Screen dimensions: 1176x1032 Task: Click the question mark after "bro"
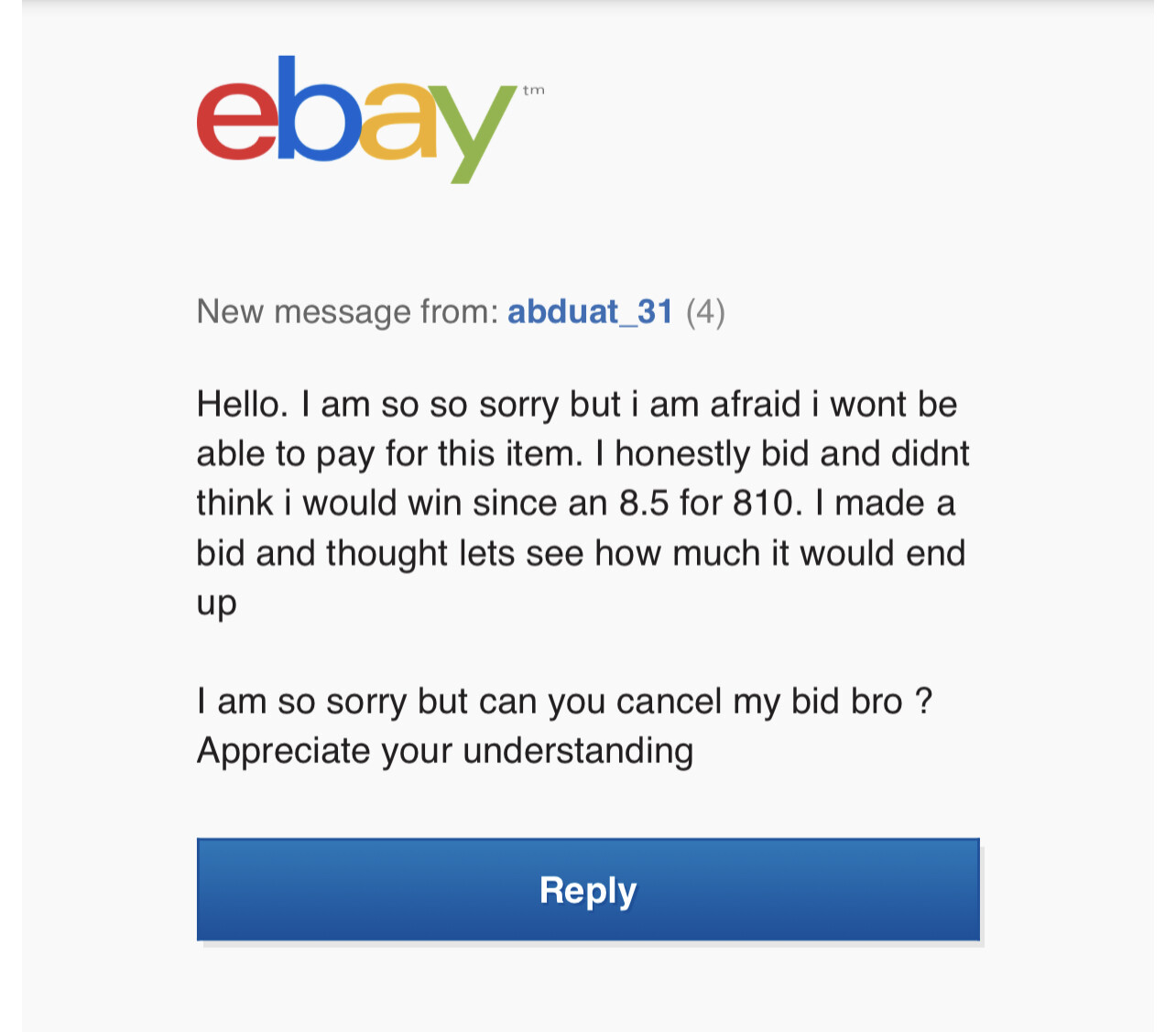pos(923,701)
